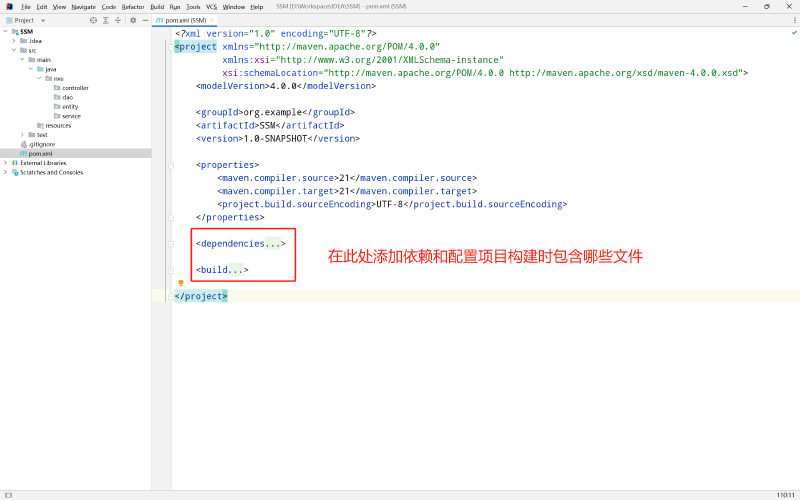Click the Collapse All icon in Project toolbar
This screenshot has width=800, height=500.
click(118, 20)
